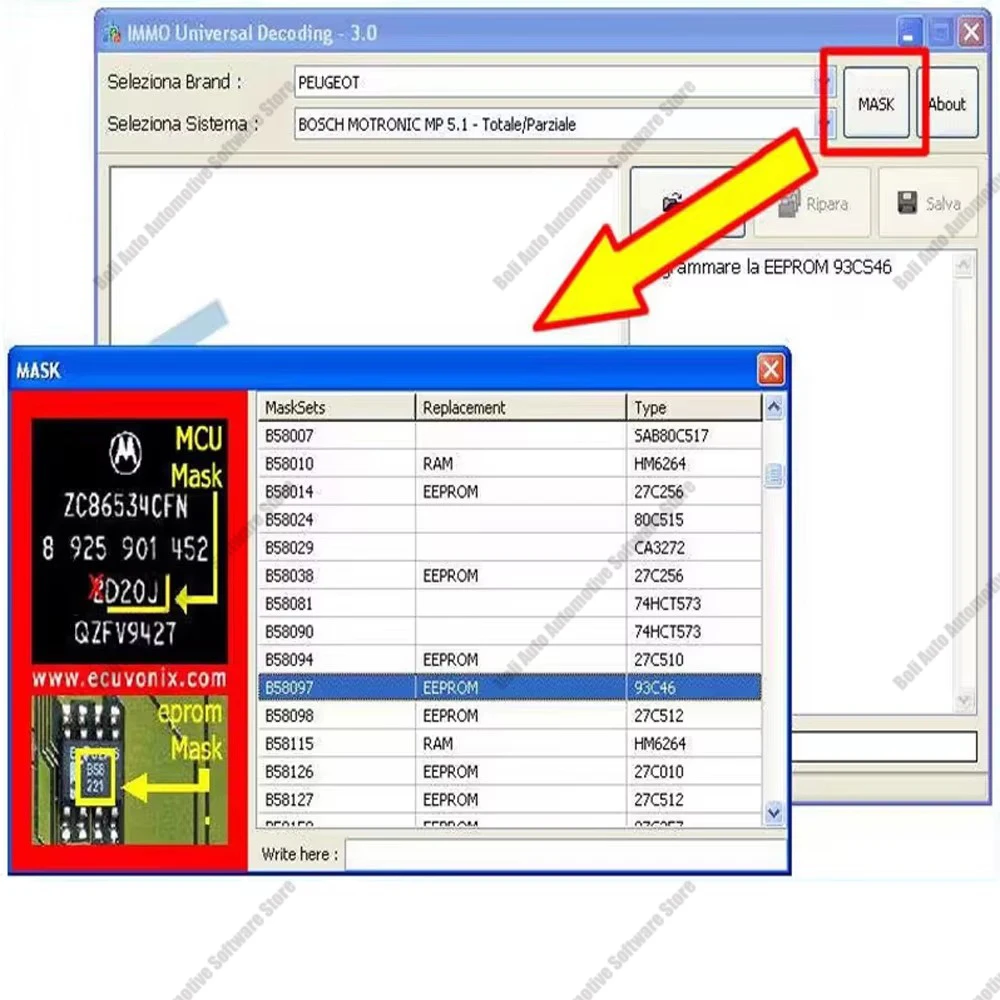Click the IMMO Universal Decoding title bar icon
The height and width of the screenshot is (1000, 1000).
pos(112,33)
